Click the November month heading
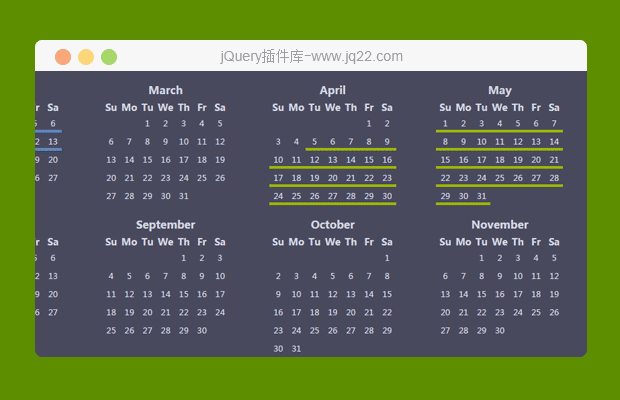The height and width of the screenshot is (400, 620). [500, 225]
